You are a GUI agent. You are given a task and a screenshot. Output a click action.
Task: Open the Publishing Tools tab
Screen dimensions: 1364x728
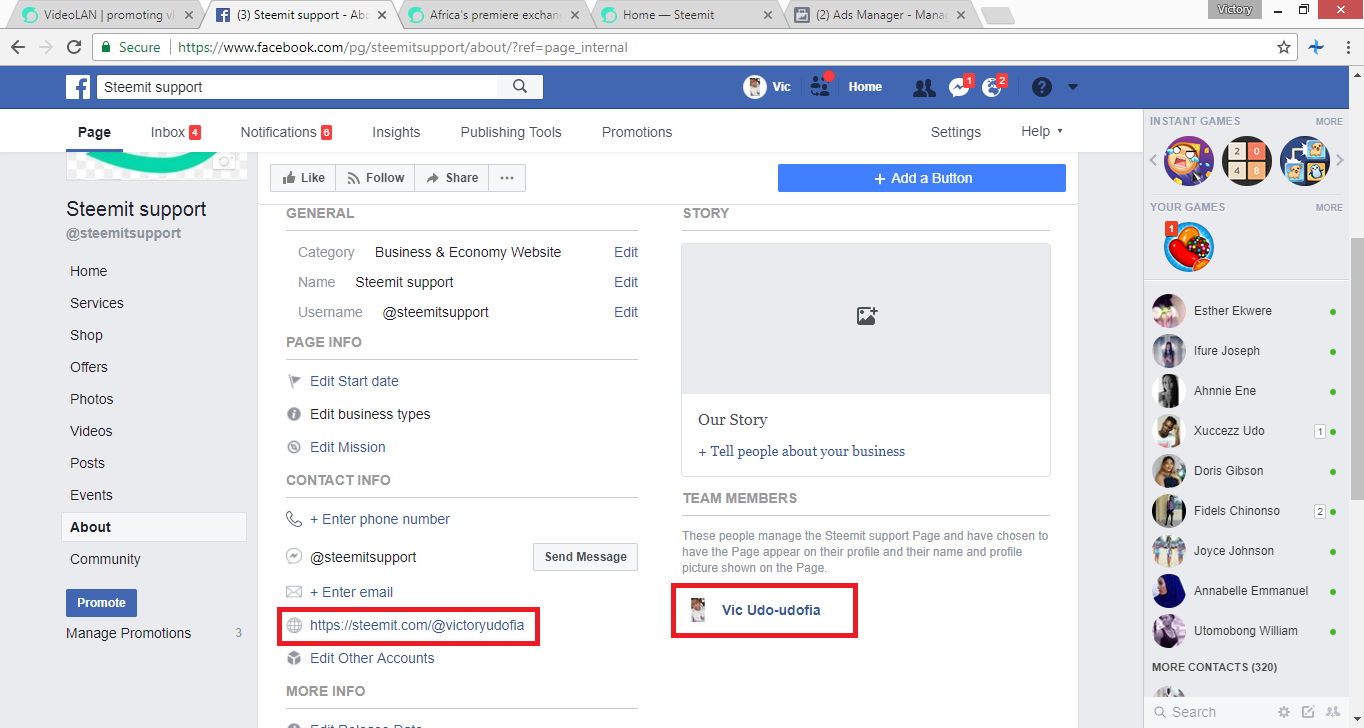[511, 132]
